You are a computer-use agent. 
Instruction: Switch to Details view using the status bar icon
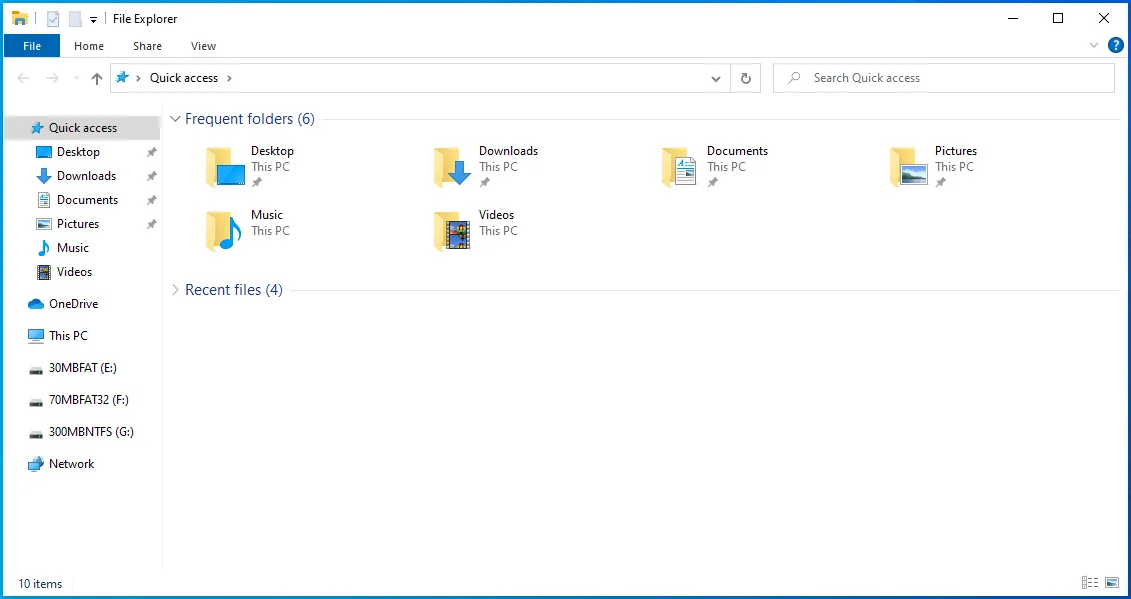click(x=1090, y=583)
